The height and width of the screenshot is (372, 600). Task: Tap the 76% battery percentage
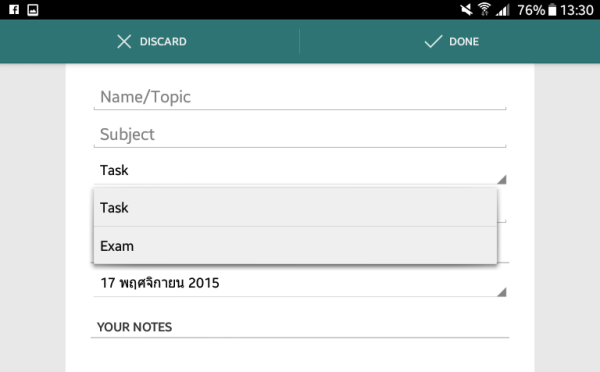pos(531,10)
